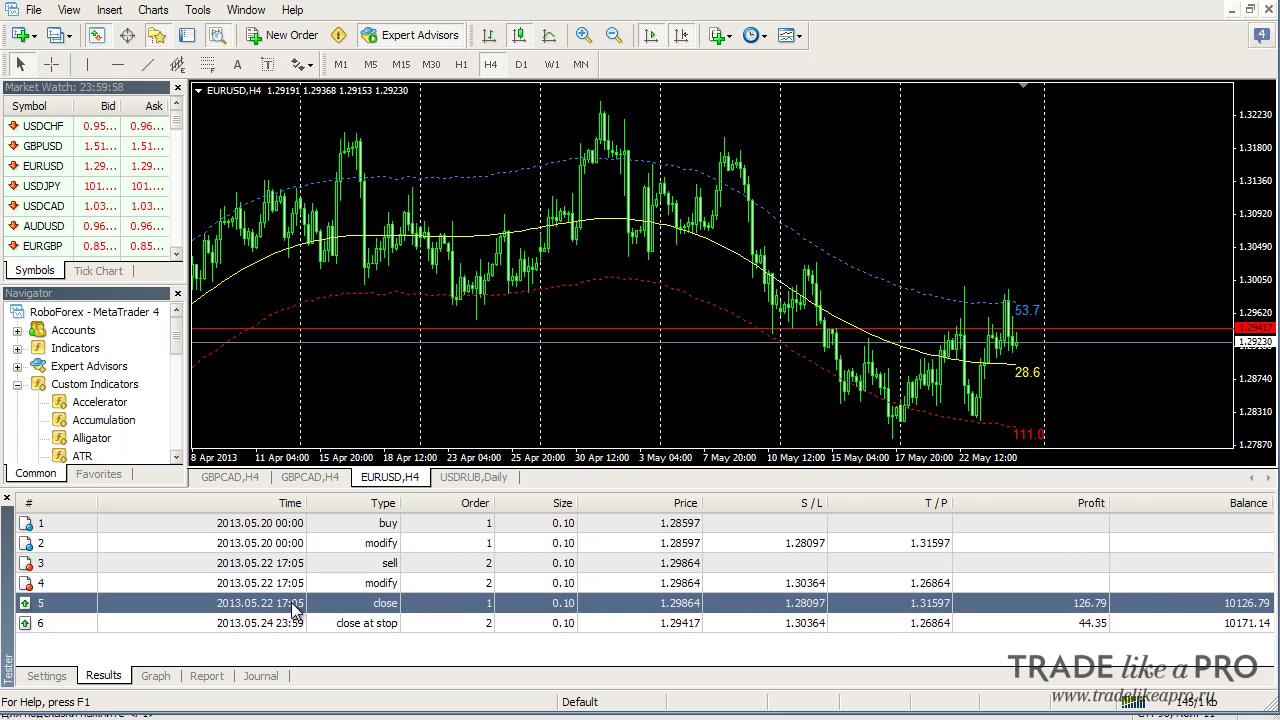
Task: Open the Graph tab in Tester
Action: (x=156, y=676)
